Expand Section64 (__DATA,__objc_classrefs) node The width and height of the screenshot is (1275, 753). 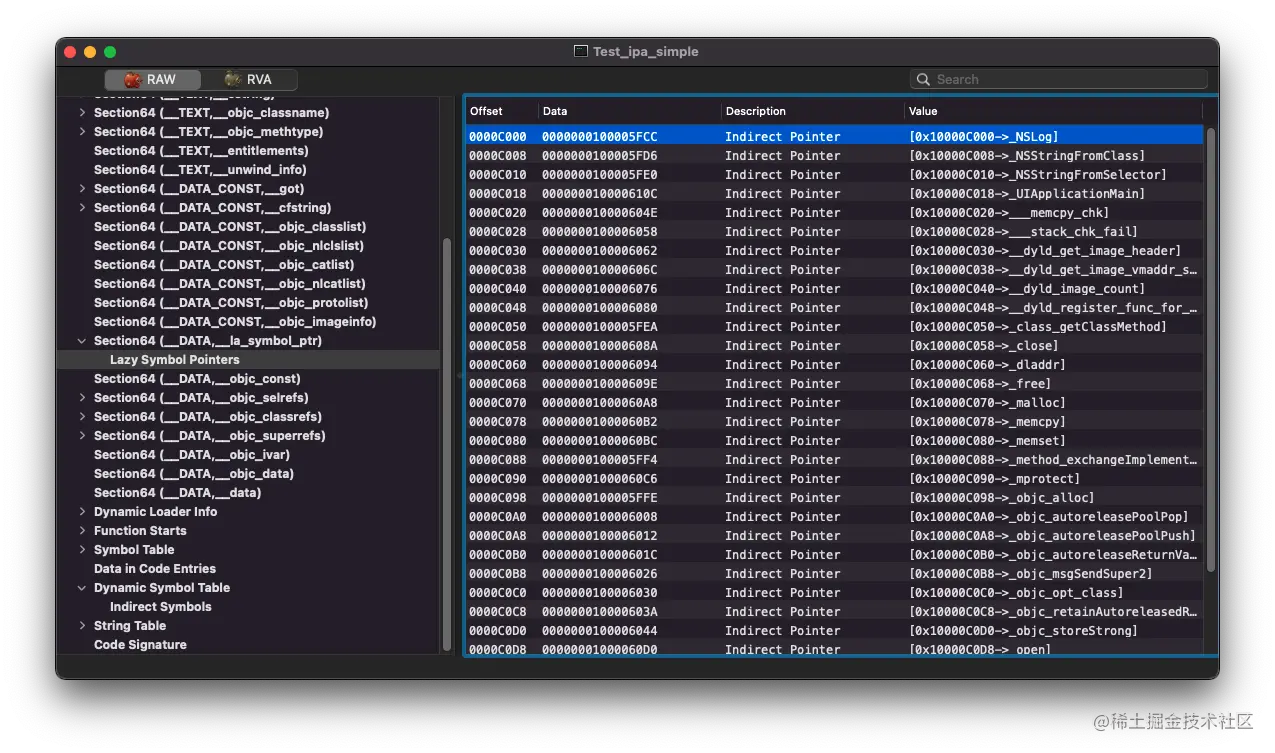pyautogui.click(x=82, y=417)
